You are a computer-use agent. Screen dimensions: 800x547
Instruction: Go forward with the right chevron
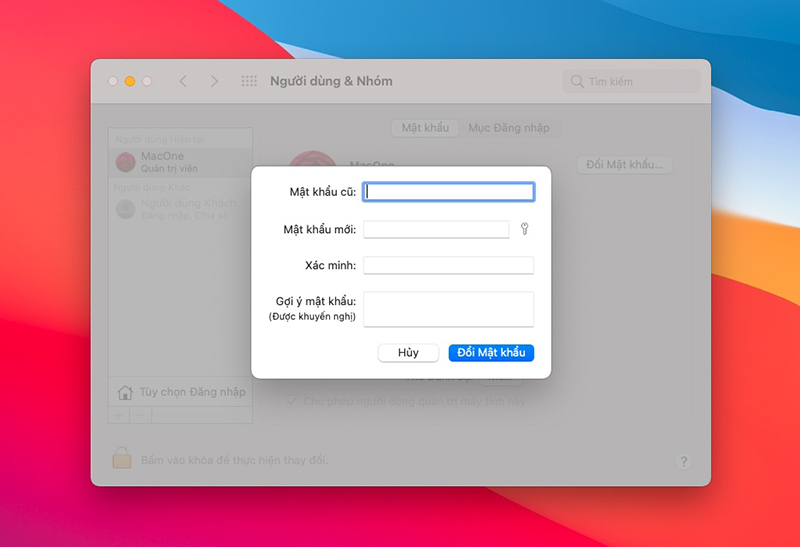[x=214, y=81]
